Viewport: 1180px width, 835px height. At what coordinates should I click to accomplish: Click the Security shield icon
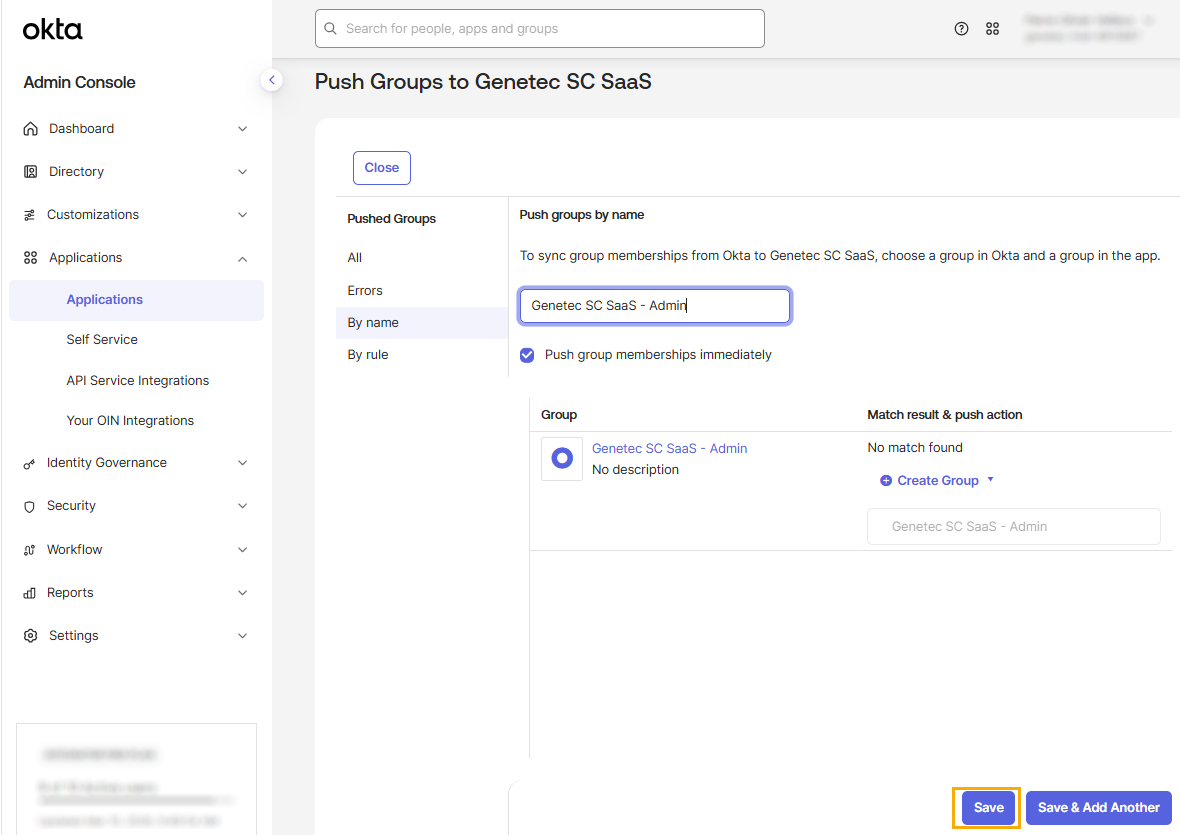point(29,506)
